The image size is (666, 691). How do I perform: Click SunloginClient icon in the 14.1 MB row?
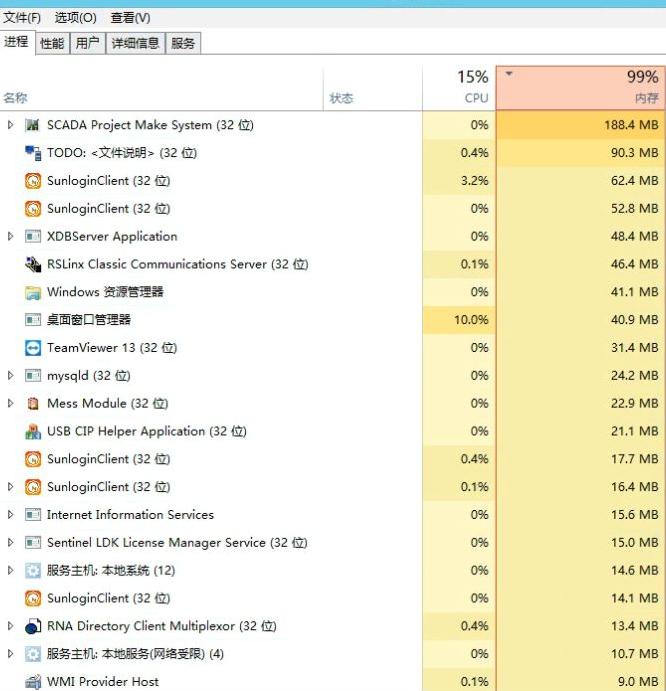33,598
